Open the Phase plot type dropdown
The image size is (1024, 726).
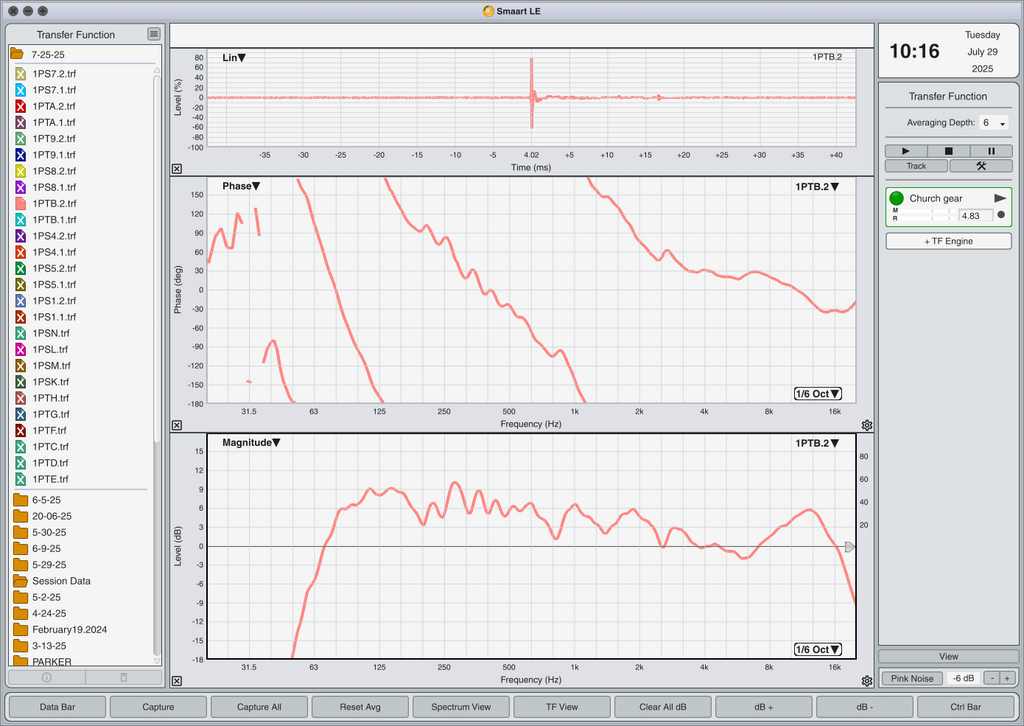tap(241, 186)
